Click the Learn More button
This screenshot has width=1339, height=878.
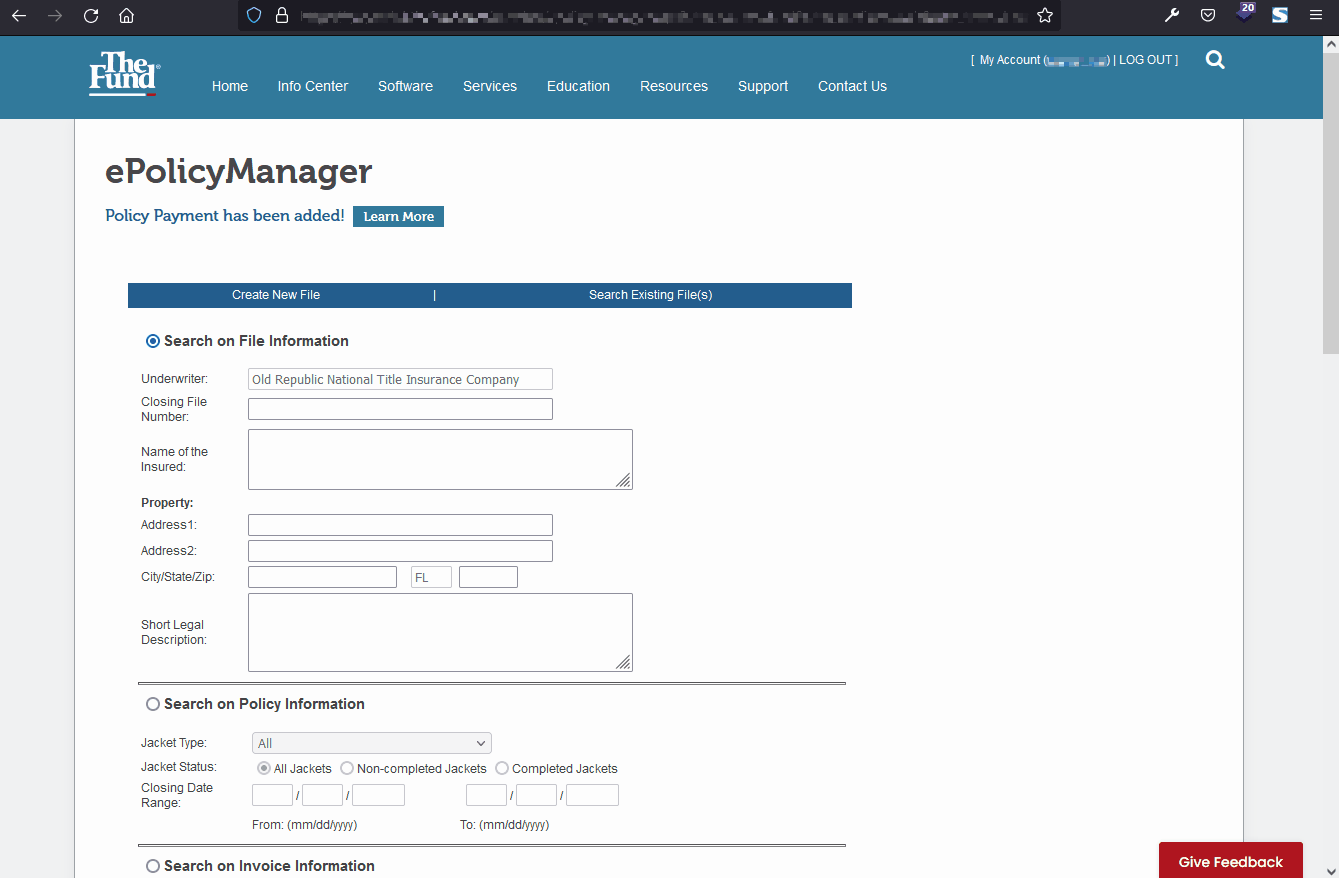point(398,216)
